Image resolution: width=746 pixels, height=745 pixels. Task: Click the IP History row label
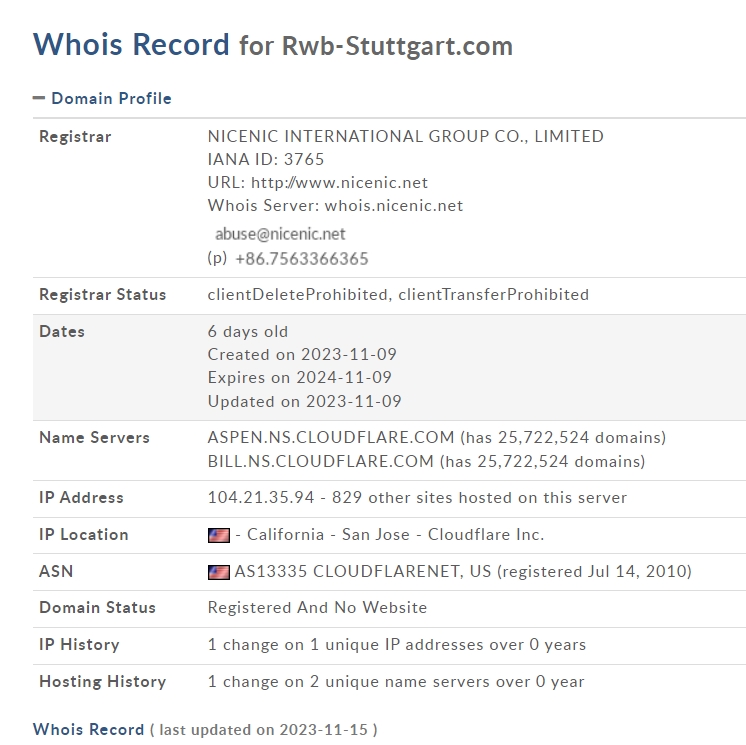pyautogui.click(x=79, y=645)
